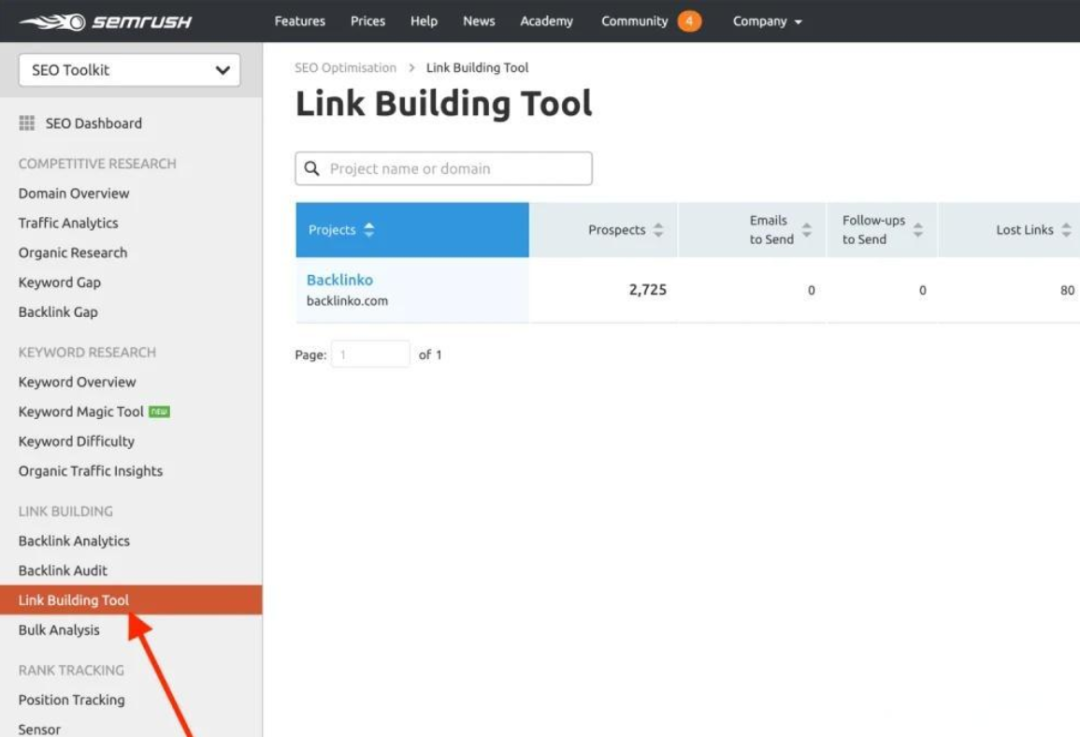Screen dimensions: 1080x737
Task: Click the search magnifier icon
Action: (312, 169)
